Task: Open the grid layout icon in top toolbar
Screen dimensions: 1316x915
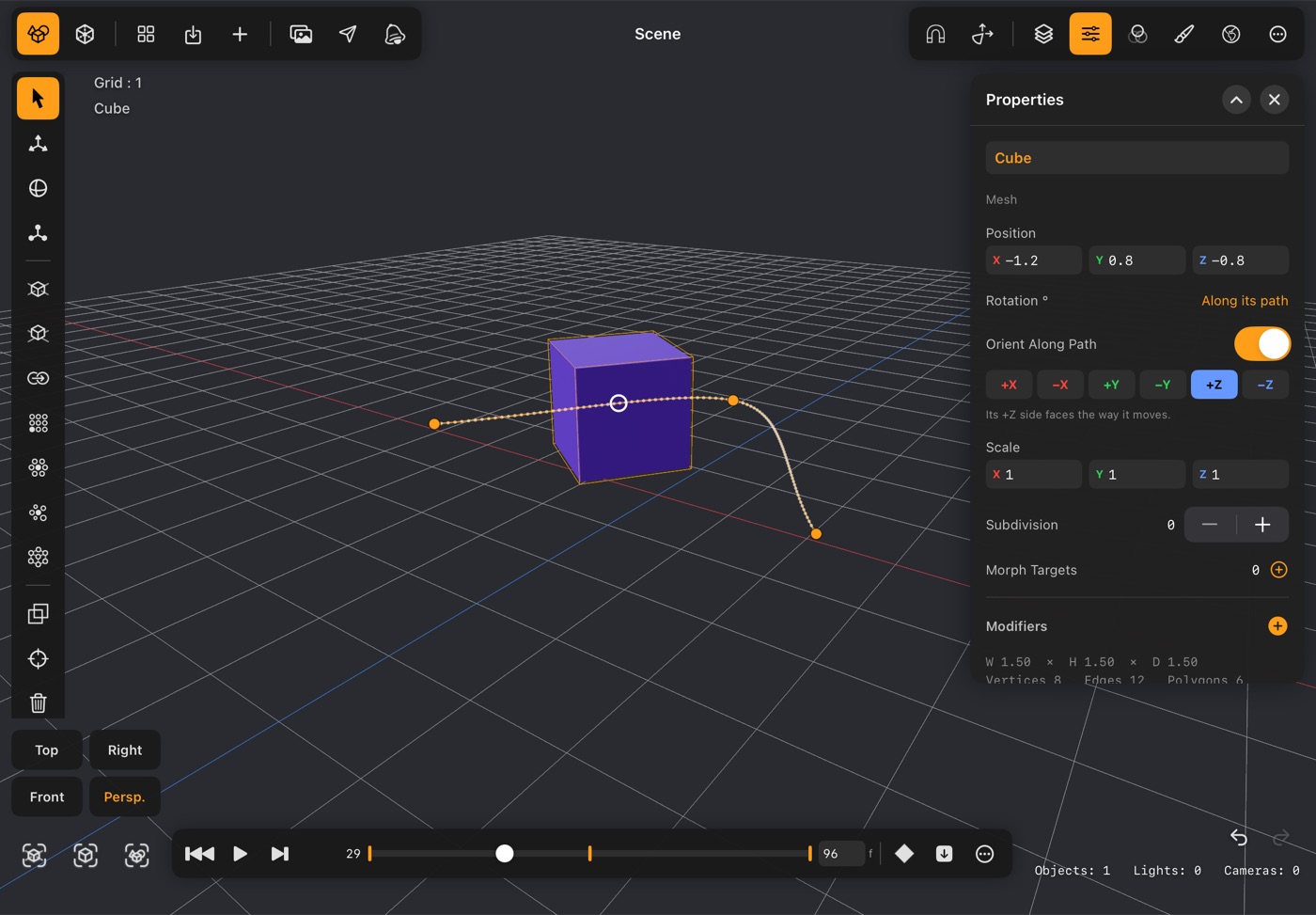Action: (x=146, y=34)
